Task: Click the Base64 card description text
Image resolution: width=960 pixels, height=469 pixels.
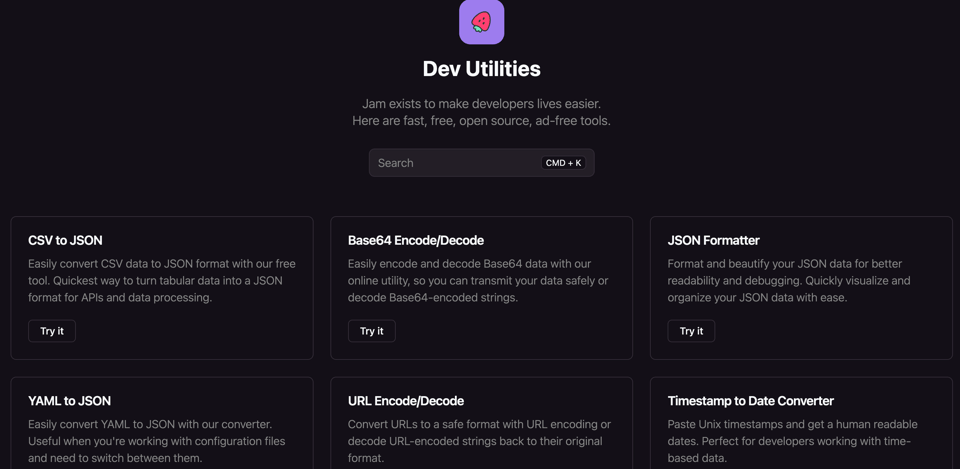Action: tap(478, 281)
